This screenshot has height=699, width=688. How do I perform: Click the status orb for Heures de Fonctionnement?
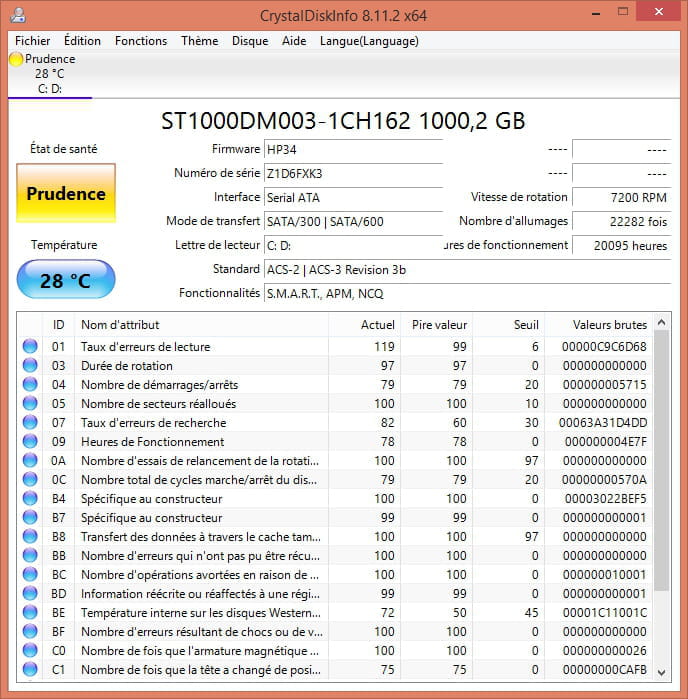30,442
